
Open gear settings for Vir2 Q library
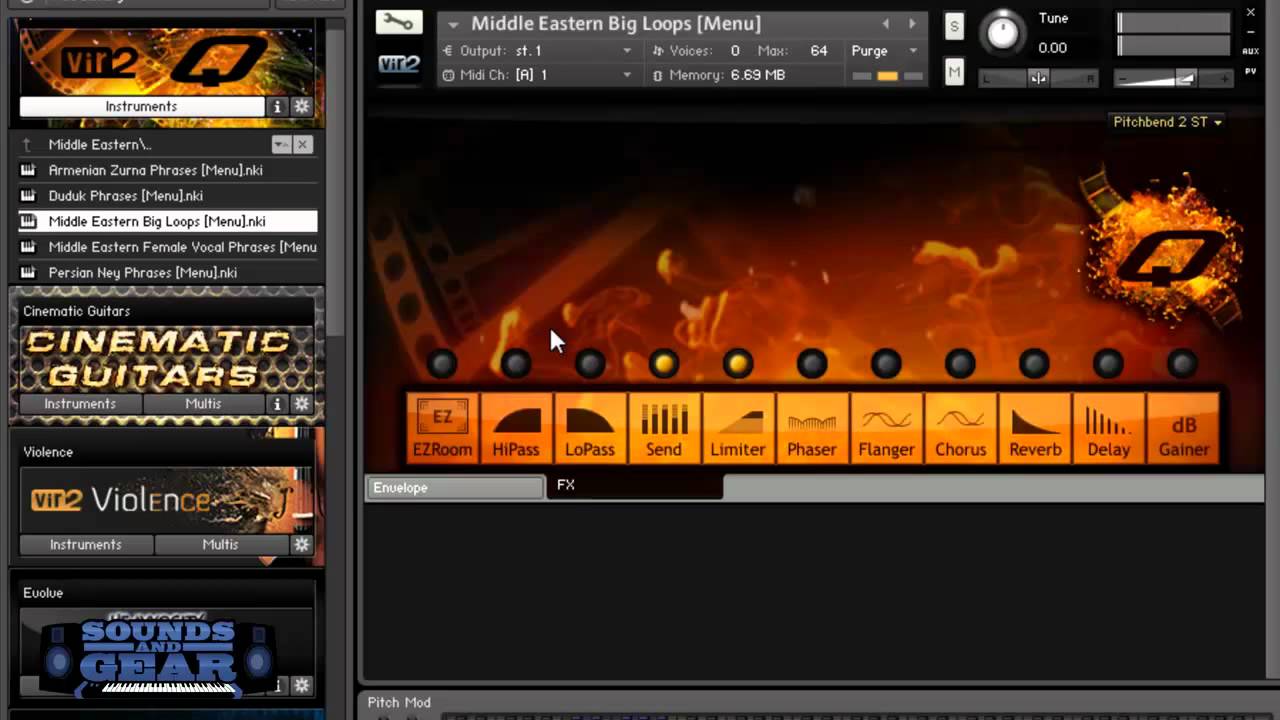[x=301, y=107]
